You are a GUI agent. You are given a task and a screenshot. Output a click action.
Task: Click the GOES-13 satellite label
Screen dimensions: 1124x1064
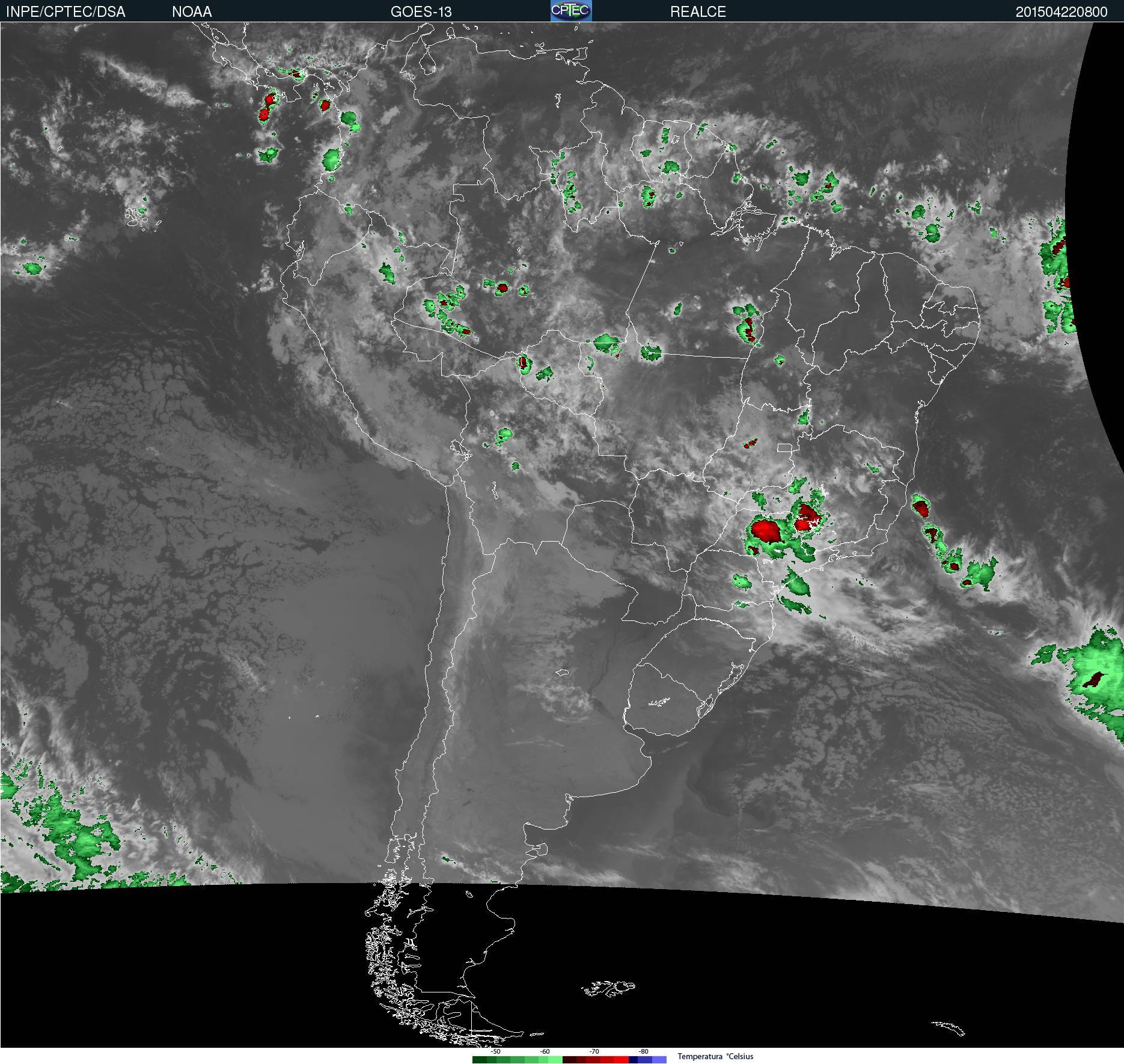[x=421, y=11]
